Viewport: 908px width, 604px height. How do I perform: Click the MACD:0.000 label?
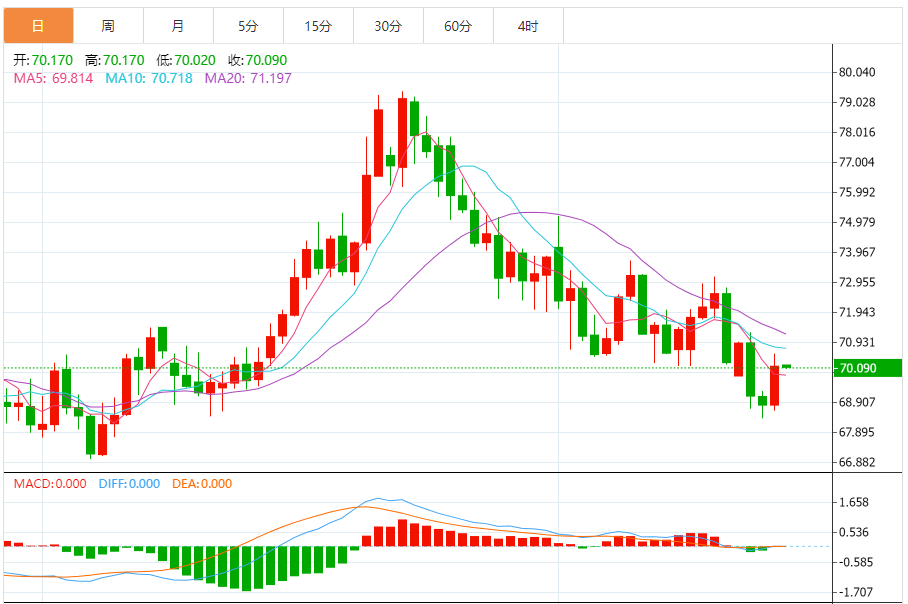(x=50, y=484)
